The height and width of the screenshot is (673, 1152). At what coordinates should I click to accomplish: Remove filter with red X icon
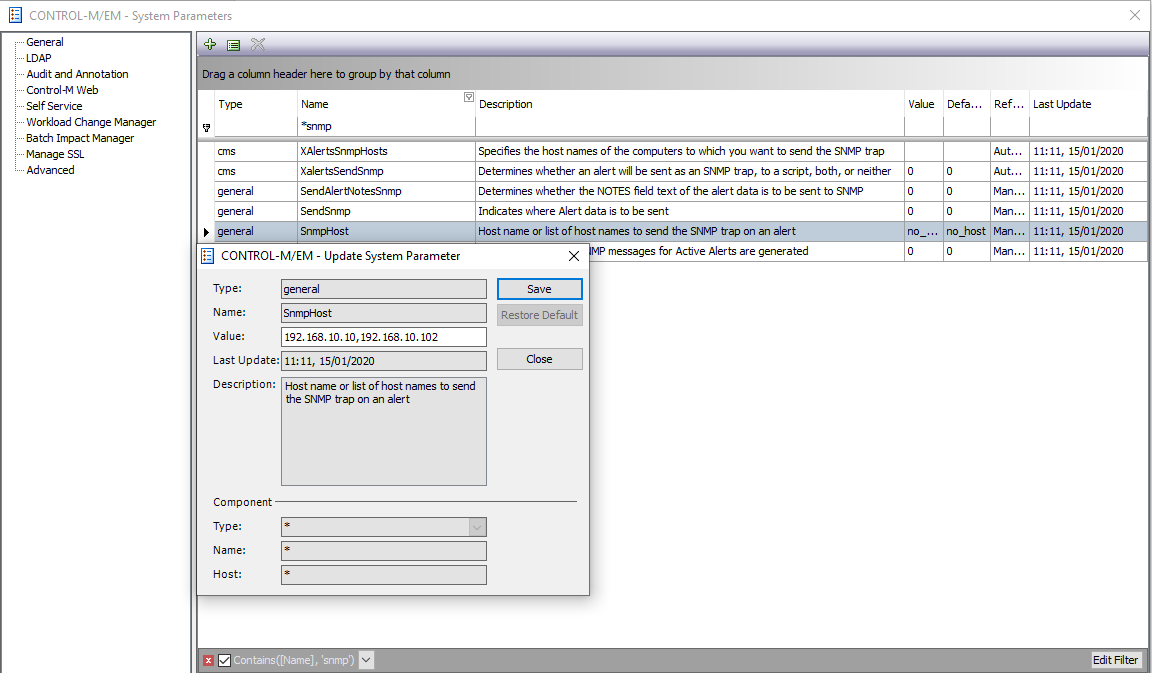tap(209, 661)
